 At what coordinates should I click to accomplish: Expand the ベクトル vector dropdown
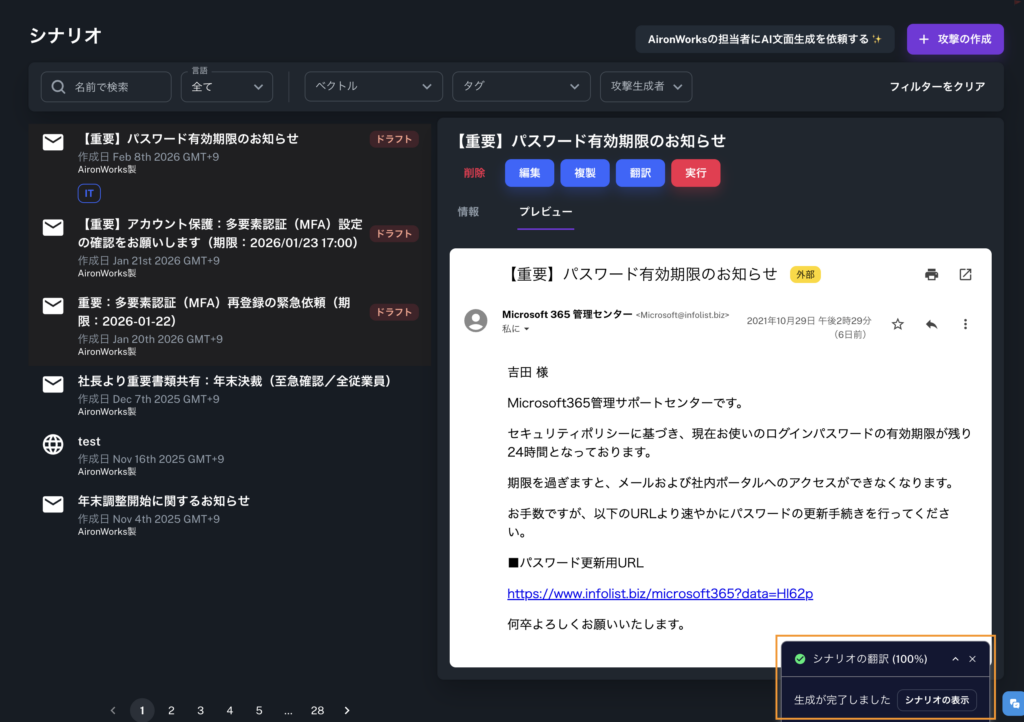(x=373, y=87)
